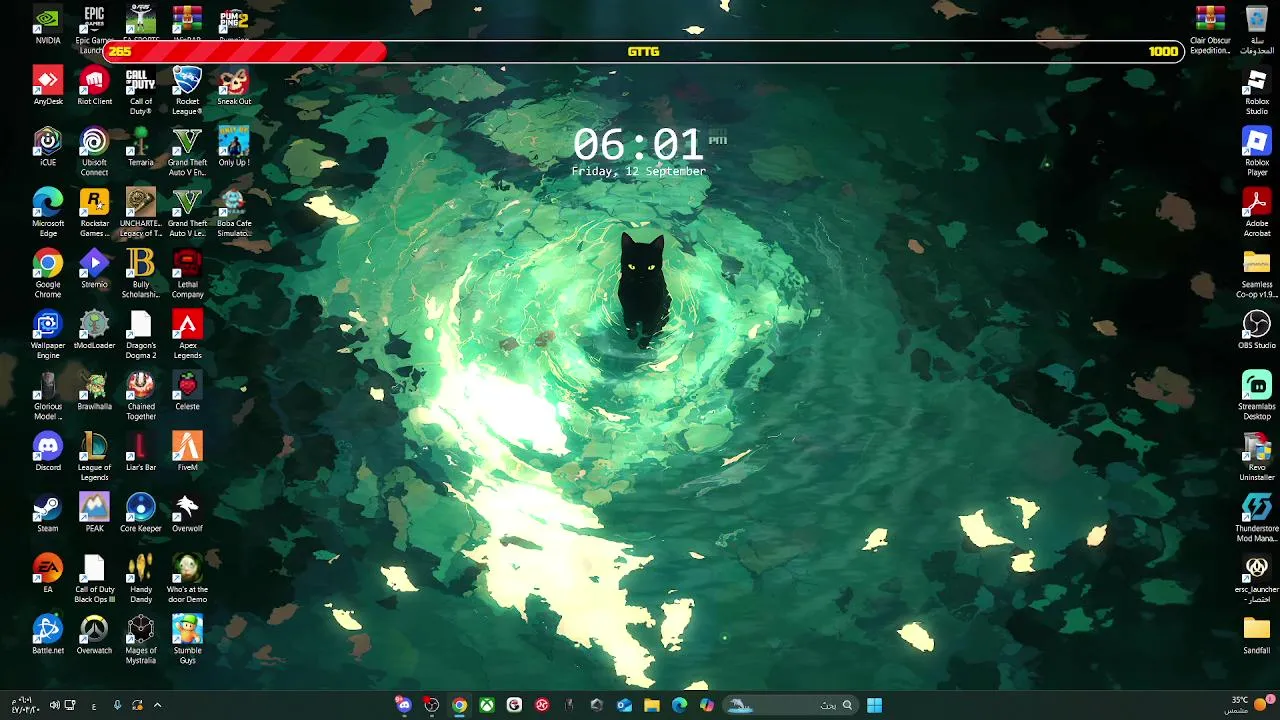
Task: Select the Core Keeper desktop icon
Action: 141,513
